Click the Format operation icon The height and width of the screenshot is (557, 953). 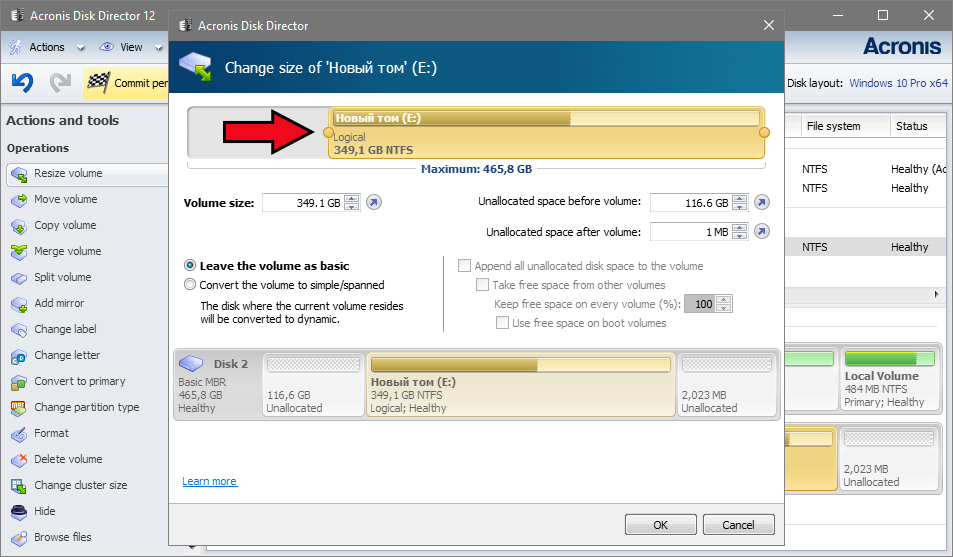click(x=18, y=434)
